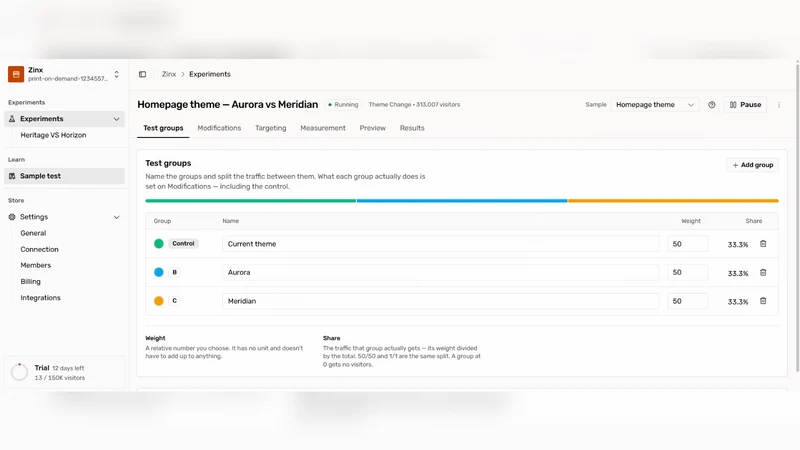800x450 pixels.
Task: Collapse the Settings section chevron
Action: 116,217
